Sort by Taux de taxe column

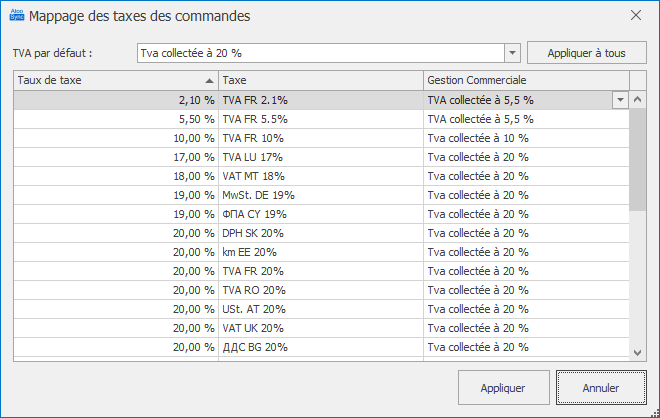pos(115,80)
